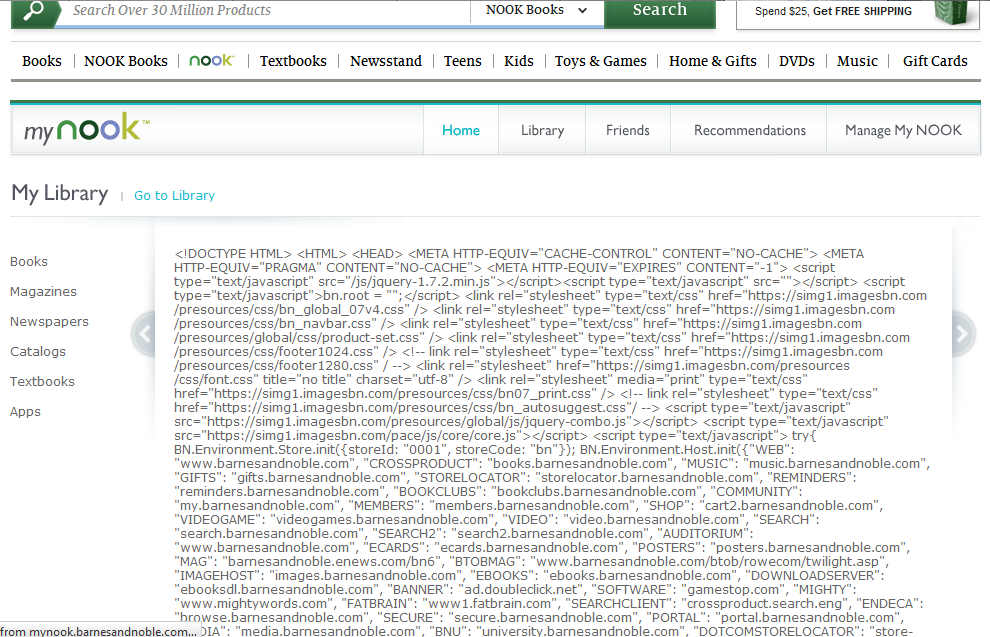Switch to the Library tab

coord(542,130)
